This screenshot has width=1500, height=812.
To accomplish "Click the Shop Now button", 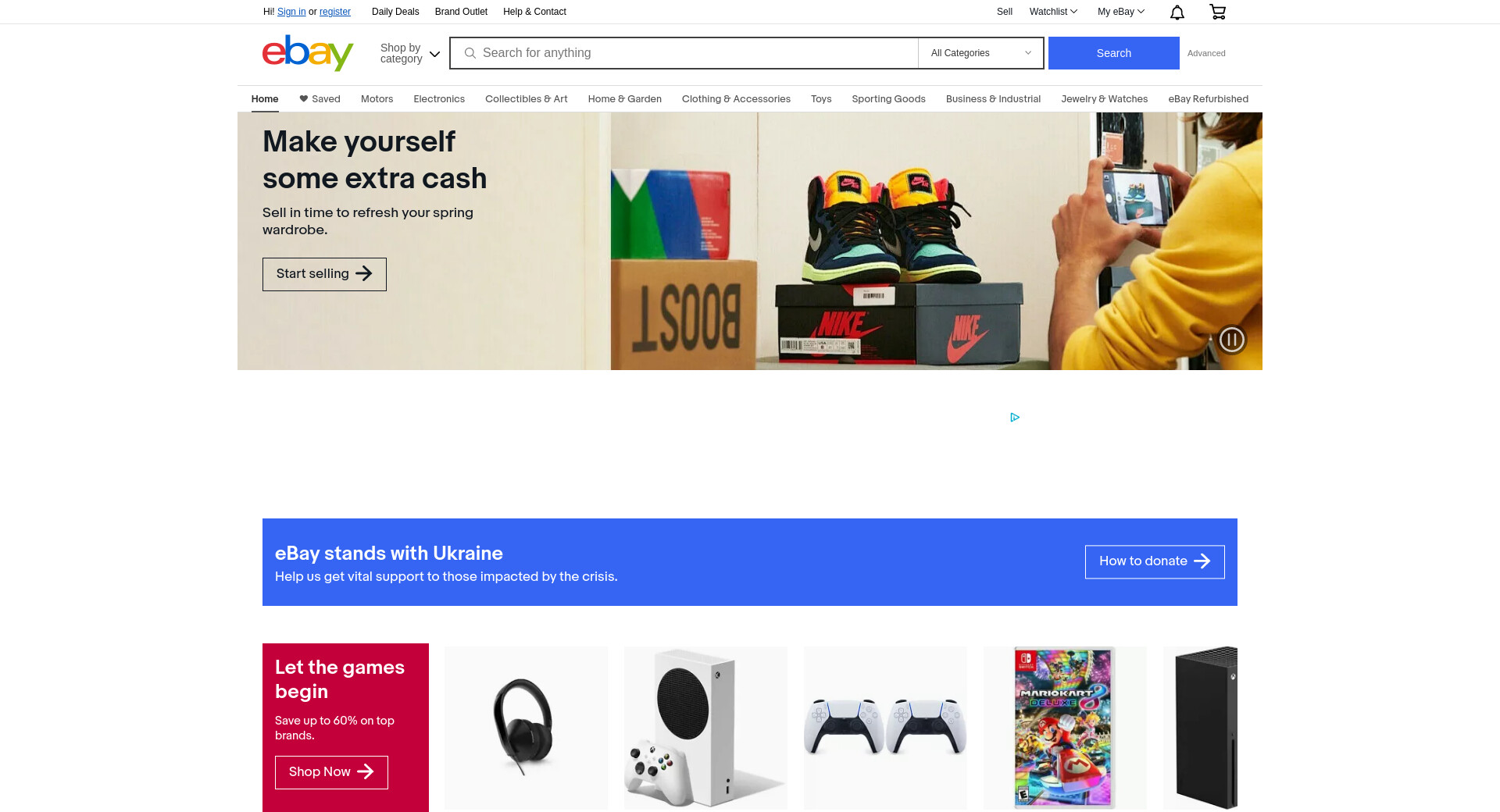I will point(331,773).
